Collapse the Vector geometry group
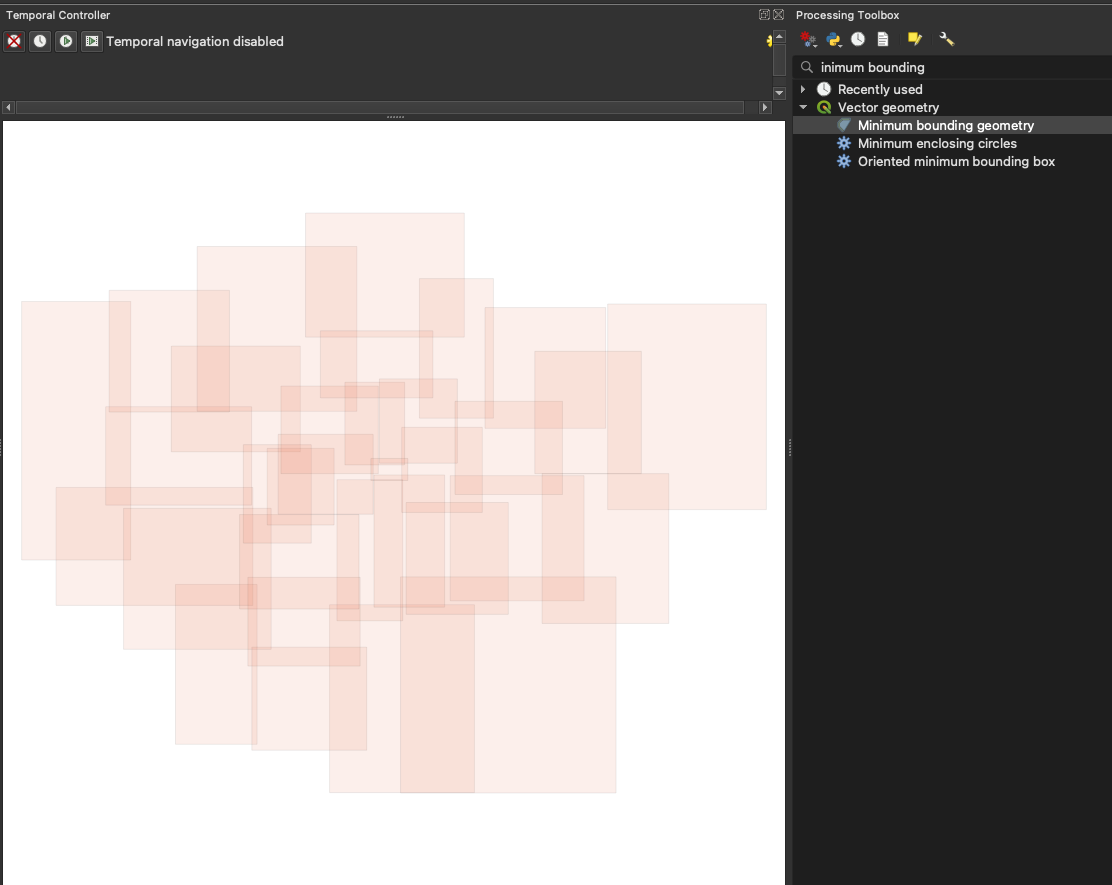Image resolution: width=1112 pixels, height=885 pixels. [803, 107]
